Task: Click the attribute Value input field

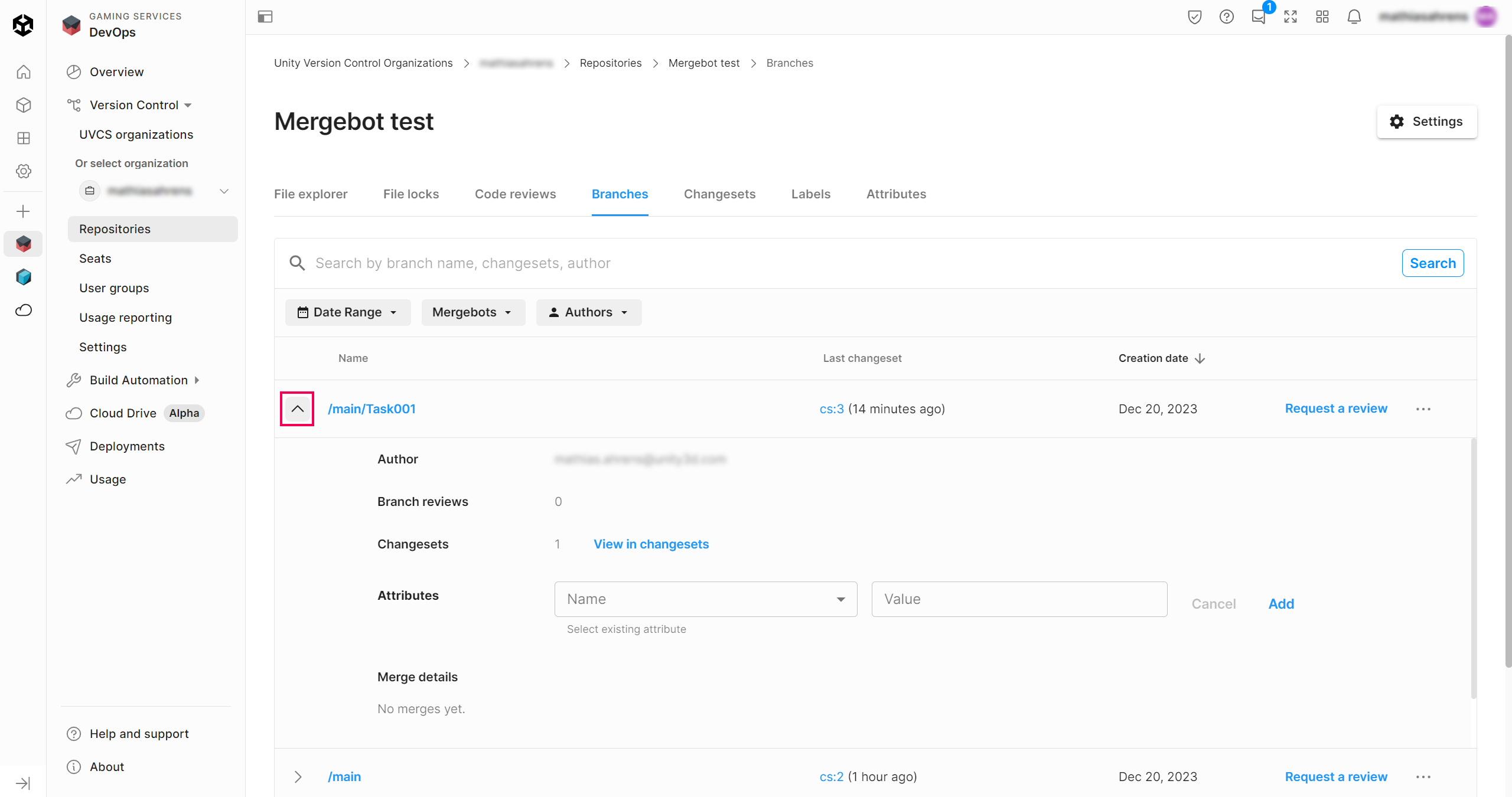Action: tap(1019, 599)
